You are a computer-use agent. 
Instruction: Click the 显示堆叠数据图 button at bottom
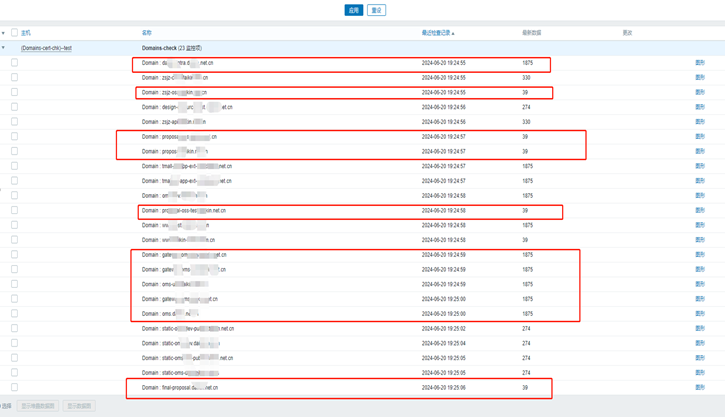pos(38,406)
